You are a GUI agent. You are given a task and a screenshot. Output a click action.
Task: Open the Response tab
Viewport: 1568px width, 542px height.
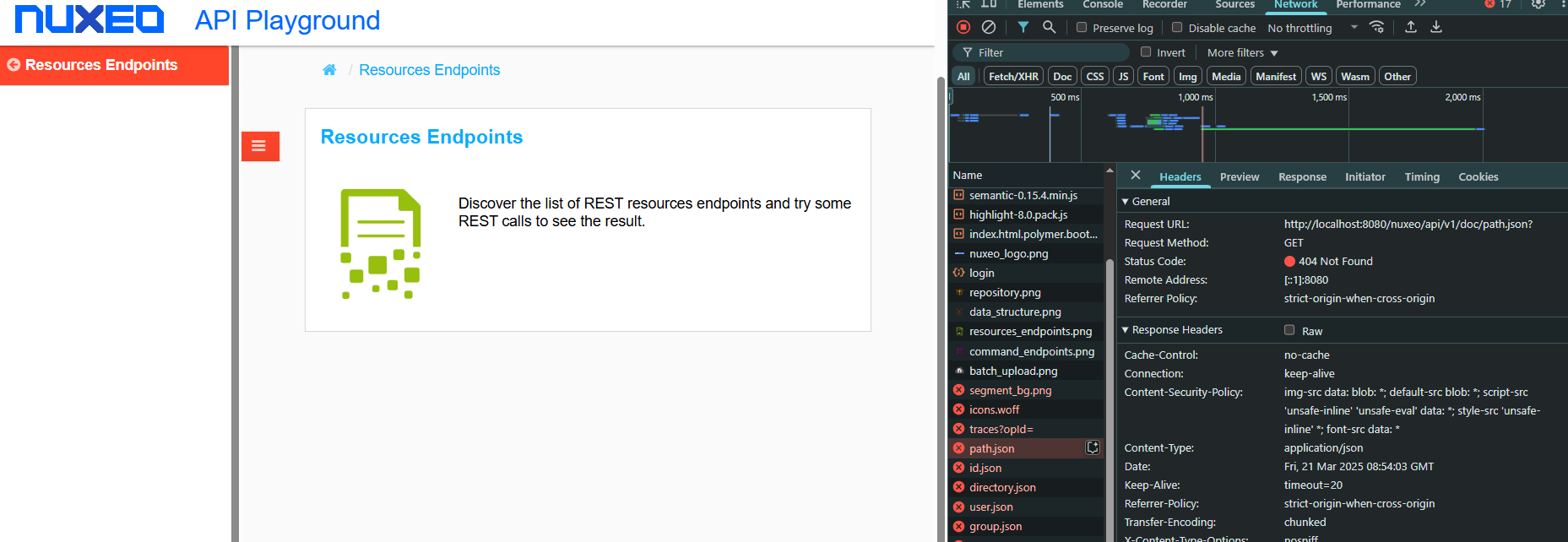tap(1302, 176)
